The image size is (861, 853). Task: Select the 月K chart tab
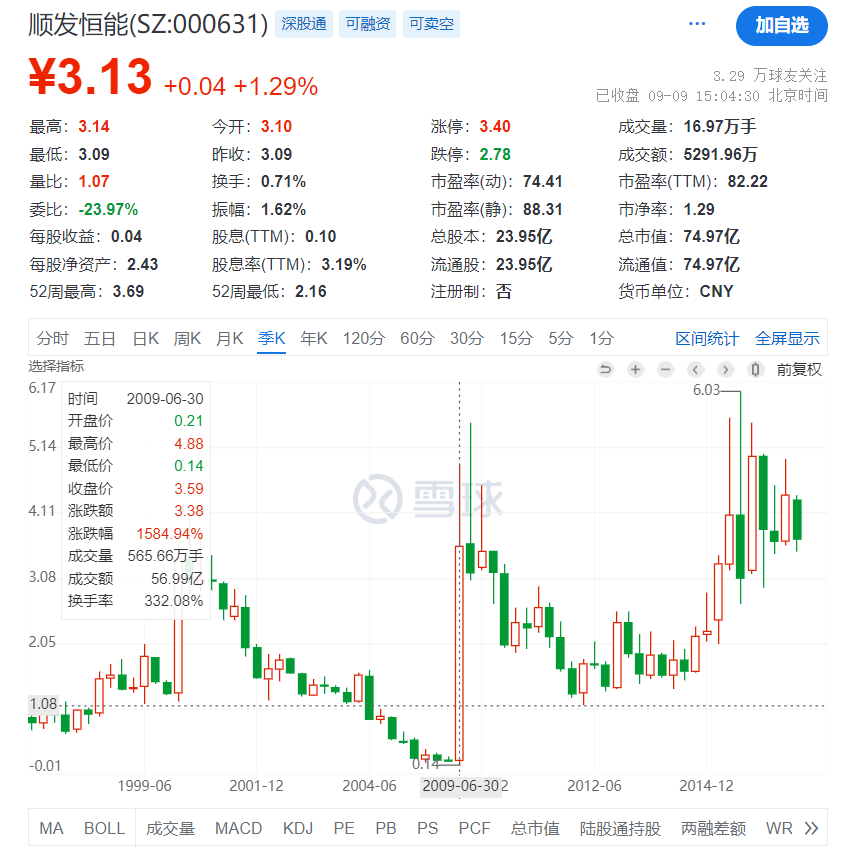[230, 338]
